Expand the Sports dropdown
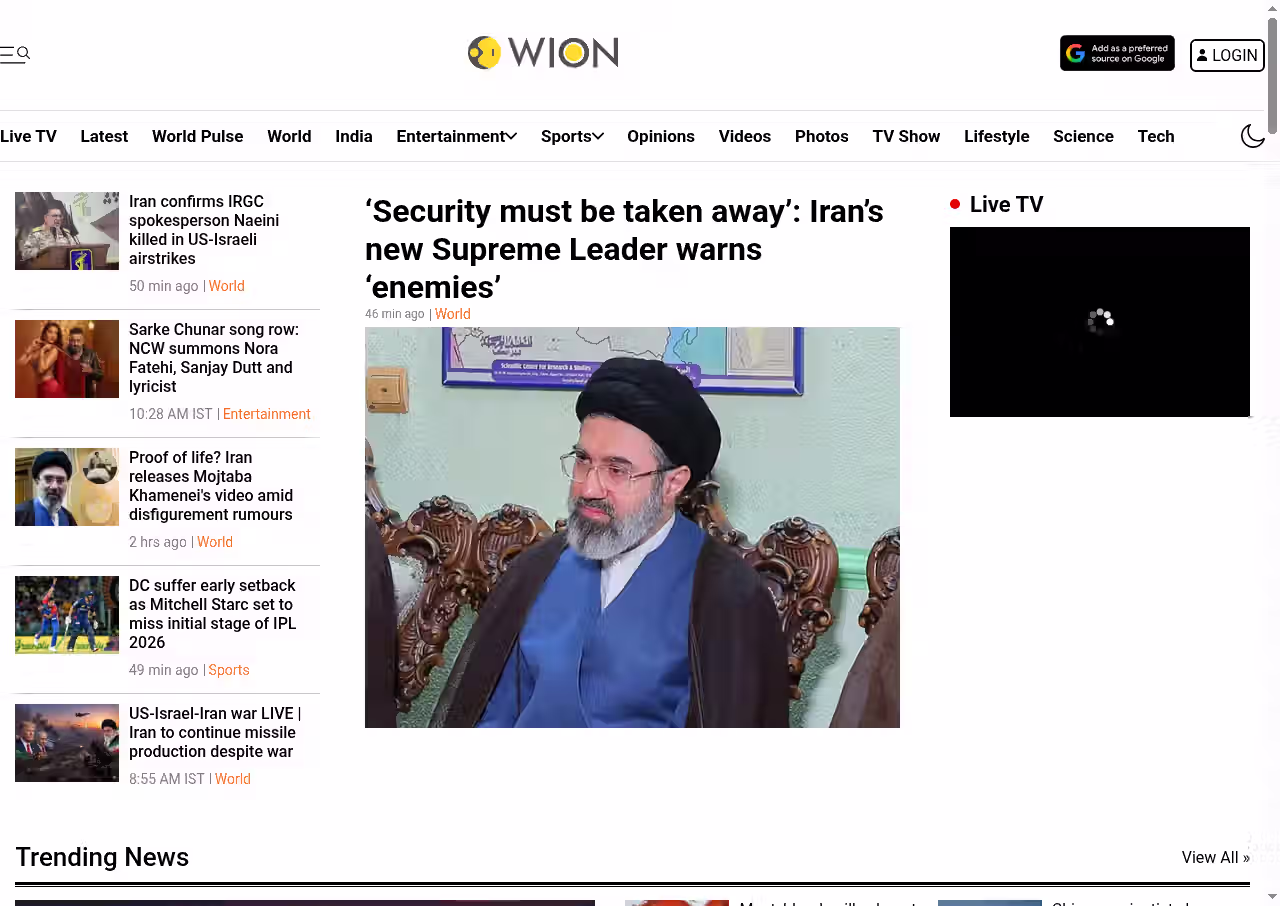 click(x=572, y=136)
